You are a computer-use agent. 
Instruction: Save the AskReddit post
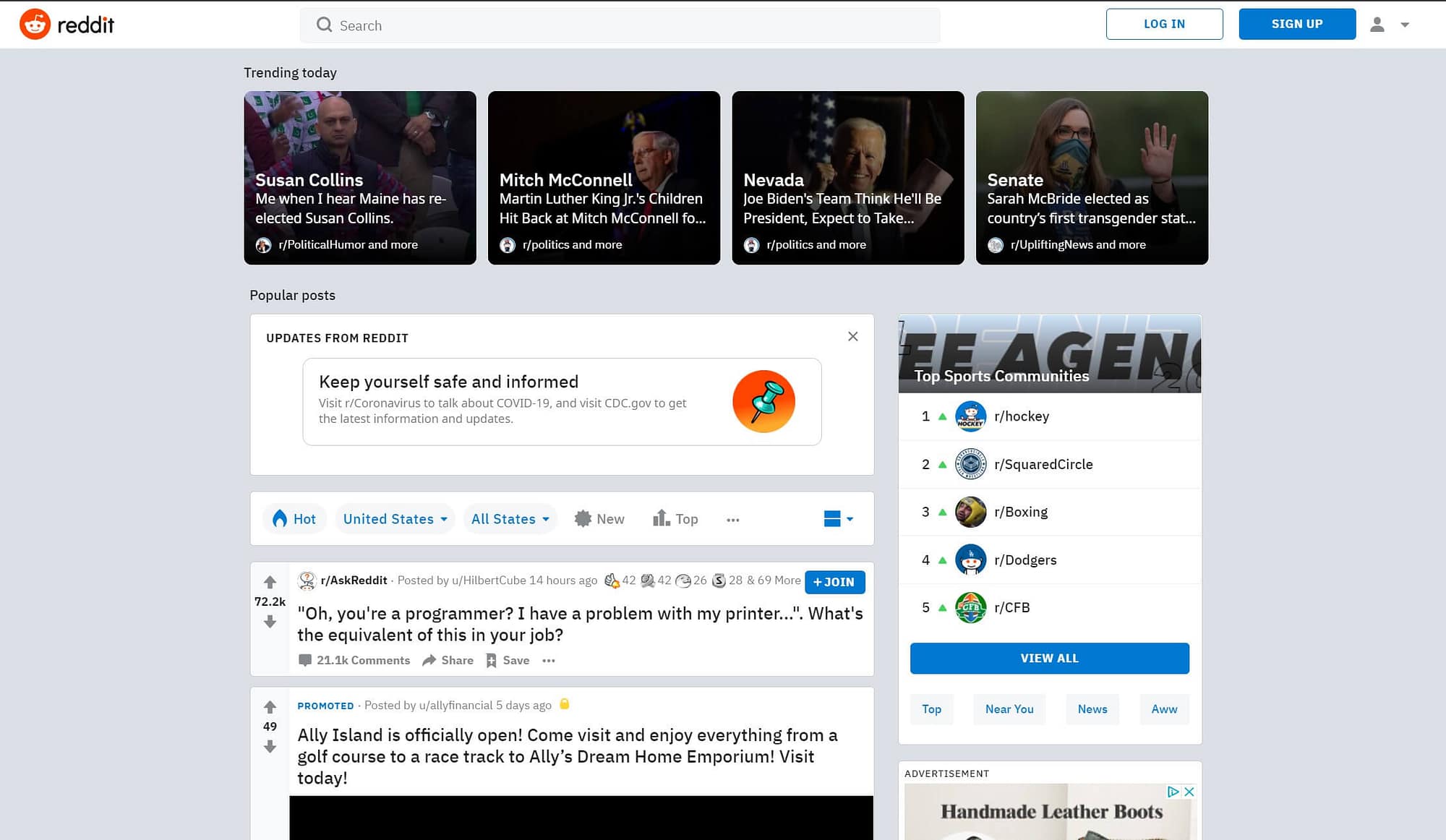[x=508, y=660]
